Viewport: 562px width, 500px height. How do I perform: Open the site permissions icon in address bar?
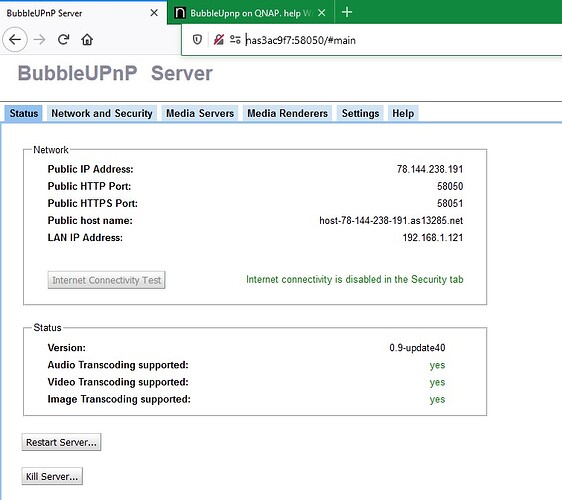coord(235,40)
